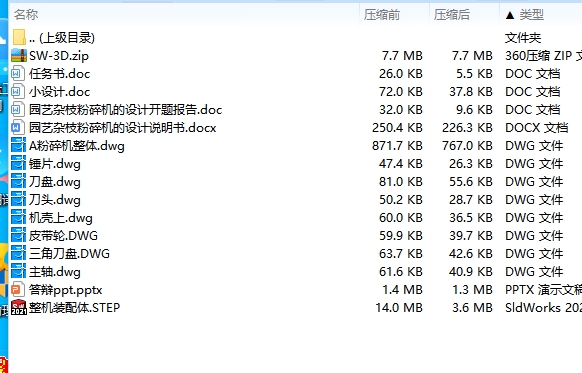Sort by 压缩前 column header
582x373 pixels.
click(x=382, y=15)
